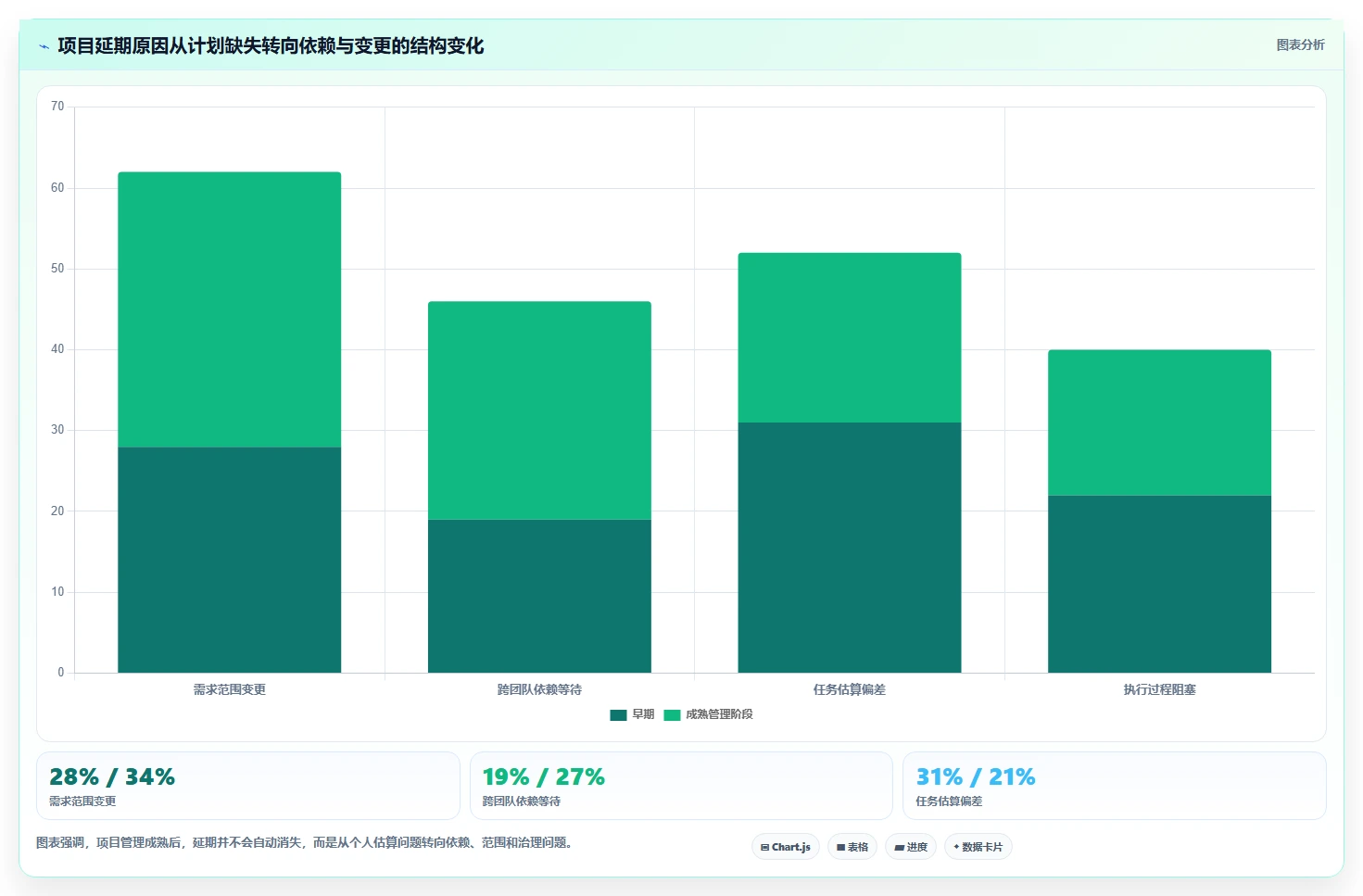Click the 跨团队依赖等待 x-axis label

pos(539,689)
